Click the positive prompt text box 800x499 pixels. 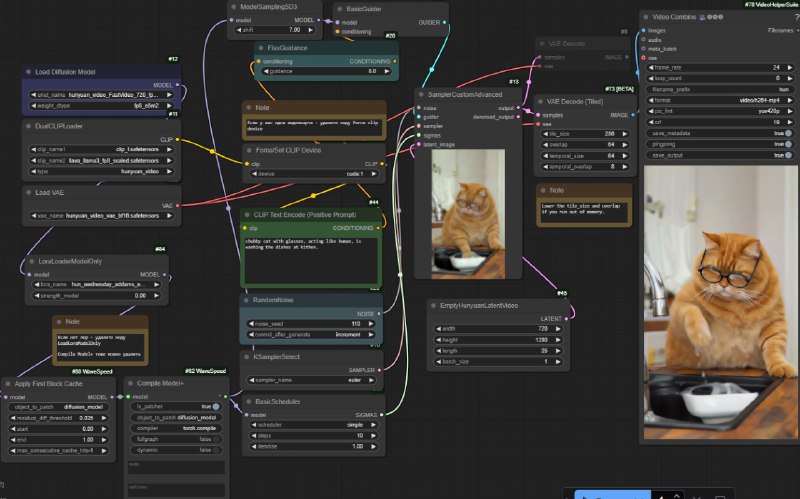click(x=311, y=259)
